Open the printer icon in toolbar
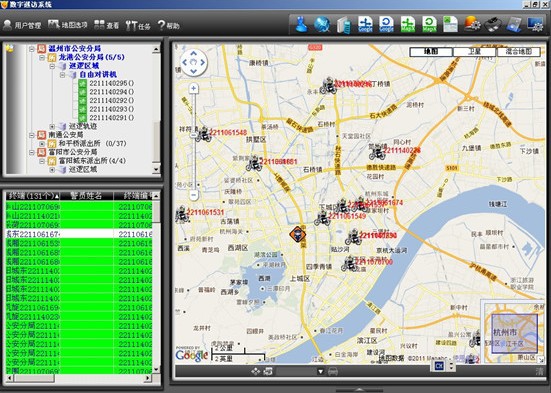 tap(493, 25)
